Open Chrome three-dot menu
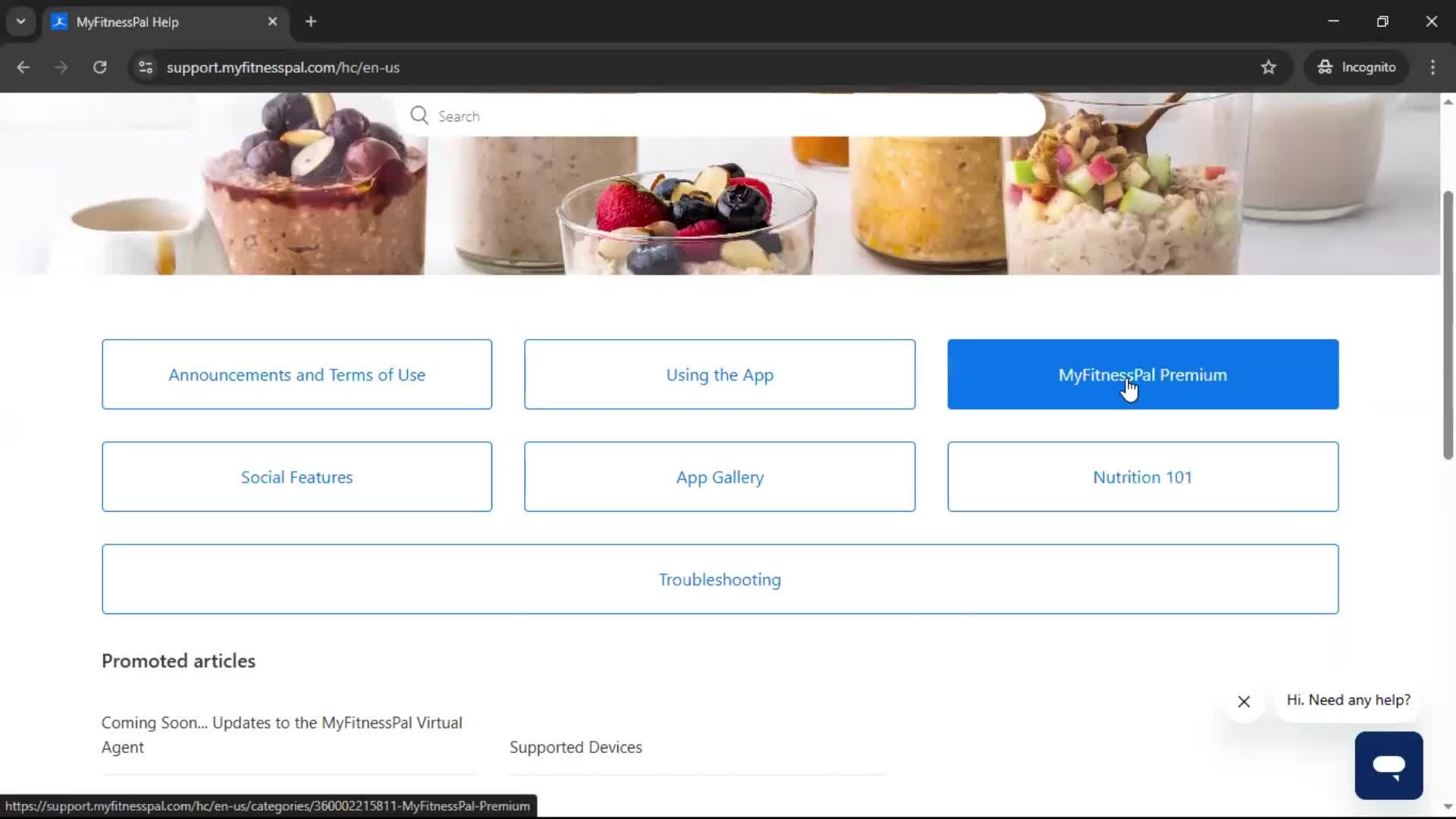The image size is (1456, 819). pos(1432,67)
